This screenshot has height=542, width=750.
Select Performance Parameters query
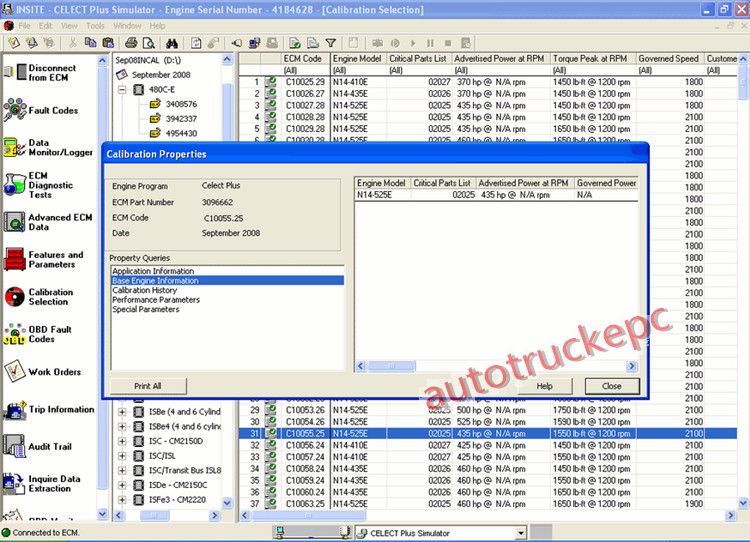(156, 299)
